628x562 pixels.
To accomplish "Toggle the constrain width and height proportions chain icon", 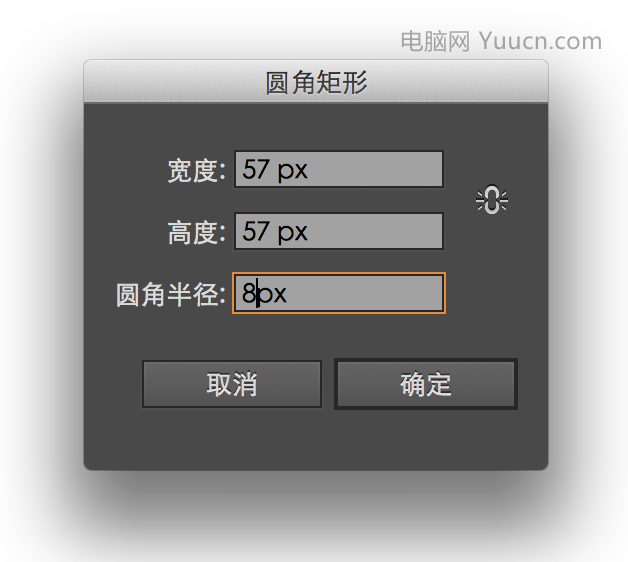I will click(x=492, y=199).
